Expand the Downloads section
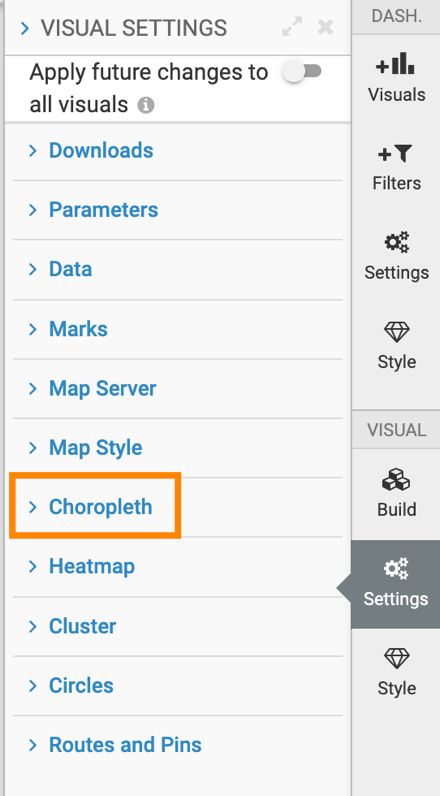Viewport: 440px width, 796px height. (x=178, y=150)
